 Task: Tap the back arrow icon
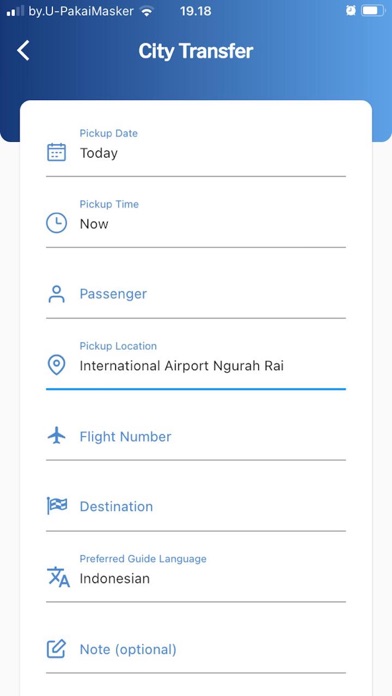23,51
